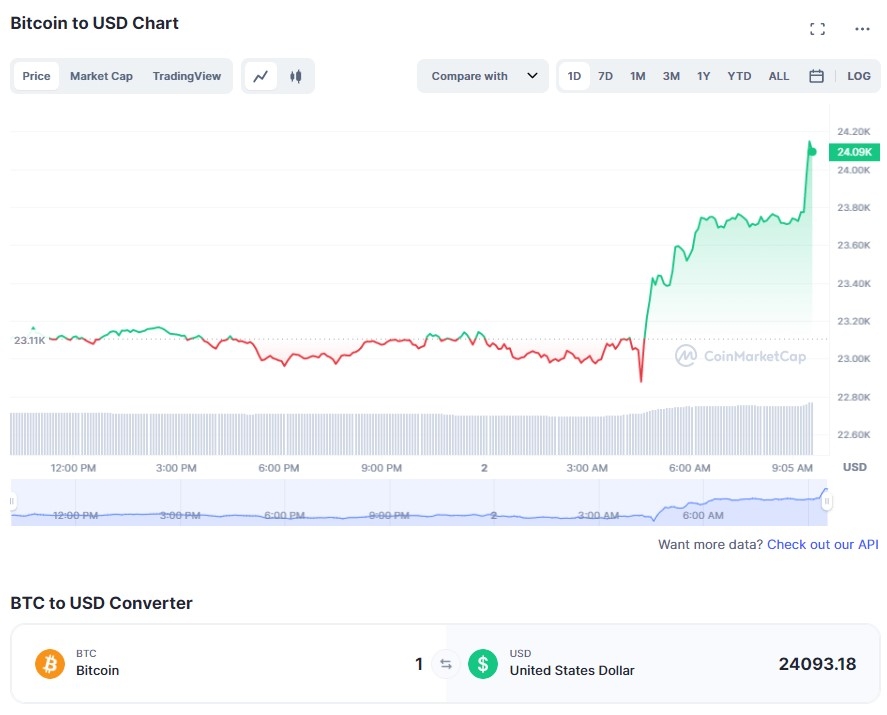Select the YTD time range button
The image size is (887, 715).
pyautogui.click(x=739, y=76)
